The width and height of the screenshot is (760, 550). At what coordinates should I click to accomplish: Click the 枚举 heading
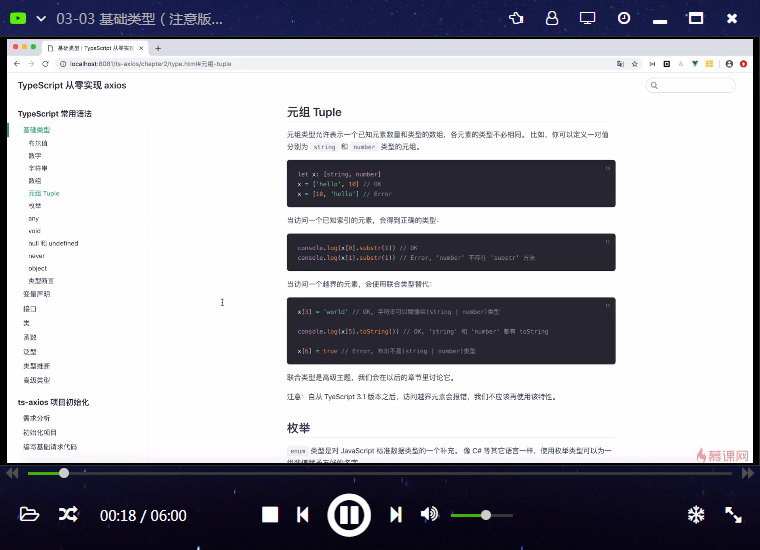point(298,428)
